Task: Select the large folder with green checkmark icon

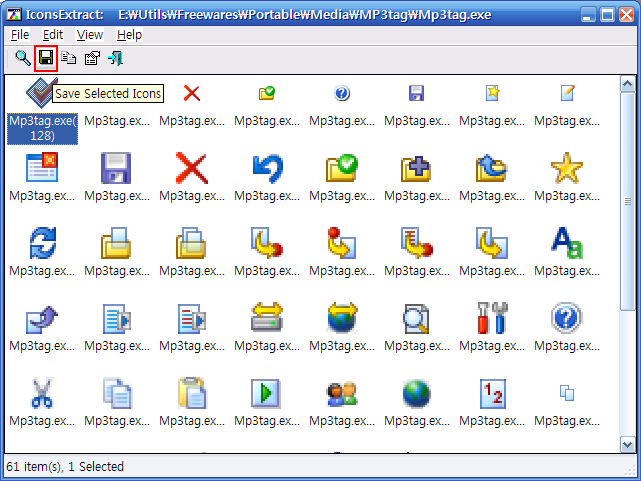Action: pos(342,168)
